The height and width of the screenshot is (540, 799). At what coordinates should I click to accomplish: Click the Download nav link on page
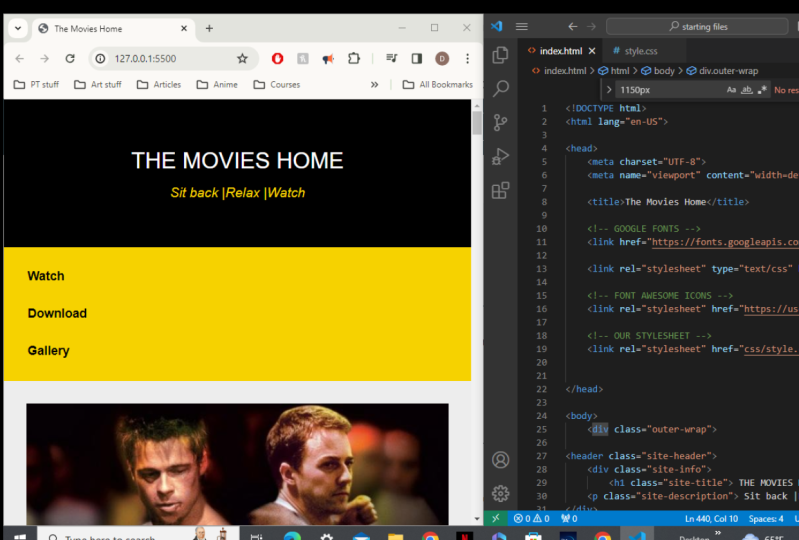click(x=57, y=313)
